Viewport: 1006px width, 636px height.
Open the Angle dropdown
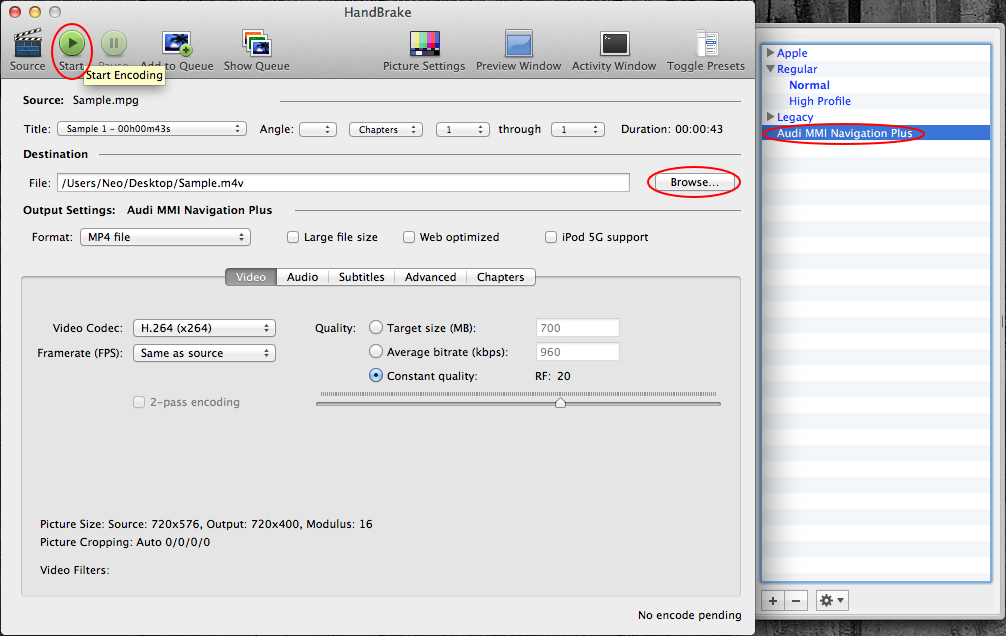(318, 129)
